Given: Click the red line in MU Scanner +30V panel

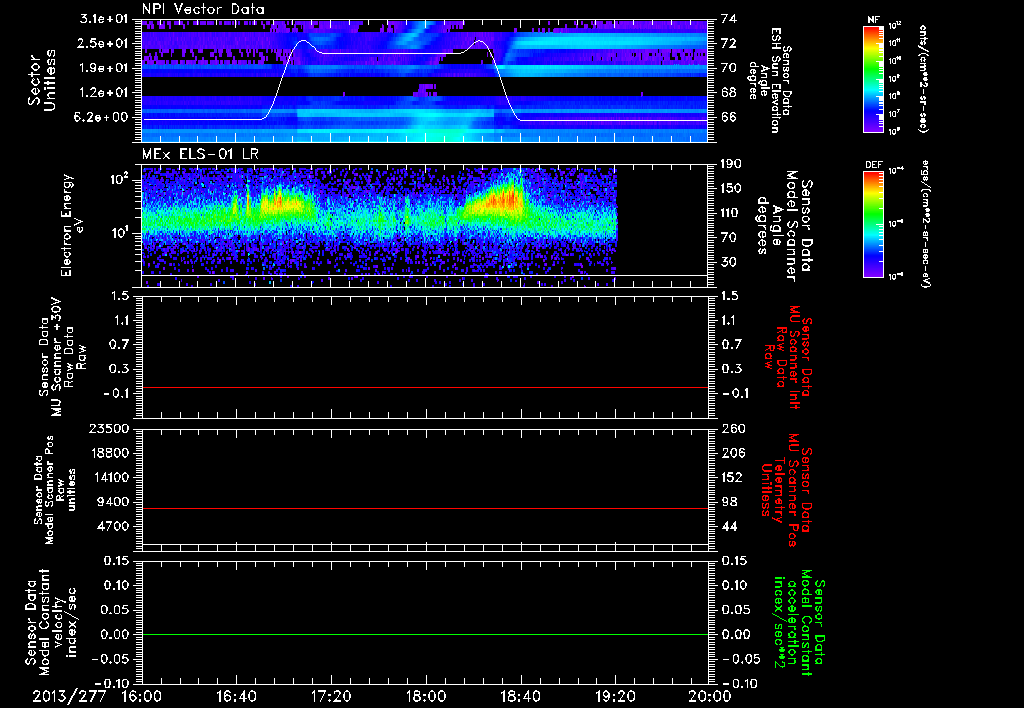Looking at the screenshot, I should 425,387.
